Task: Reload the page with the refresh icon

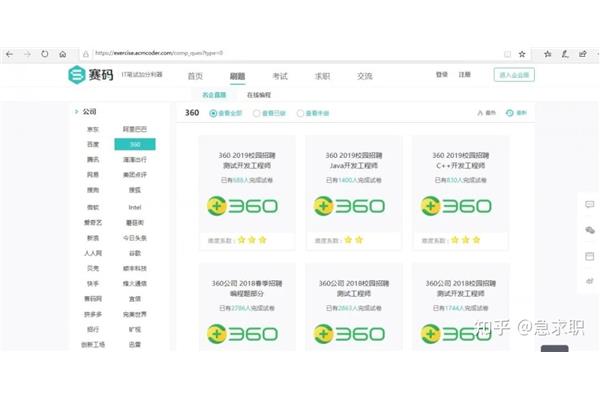Action: [45, 54]
